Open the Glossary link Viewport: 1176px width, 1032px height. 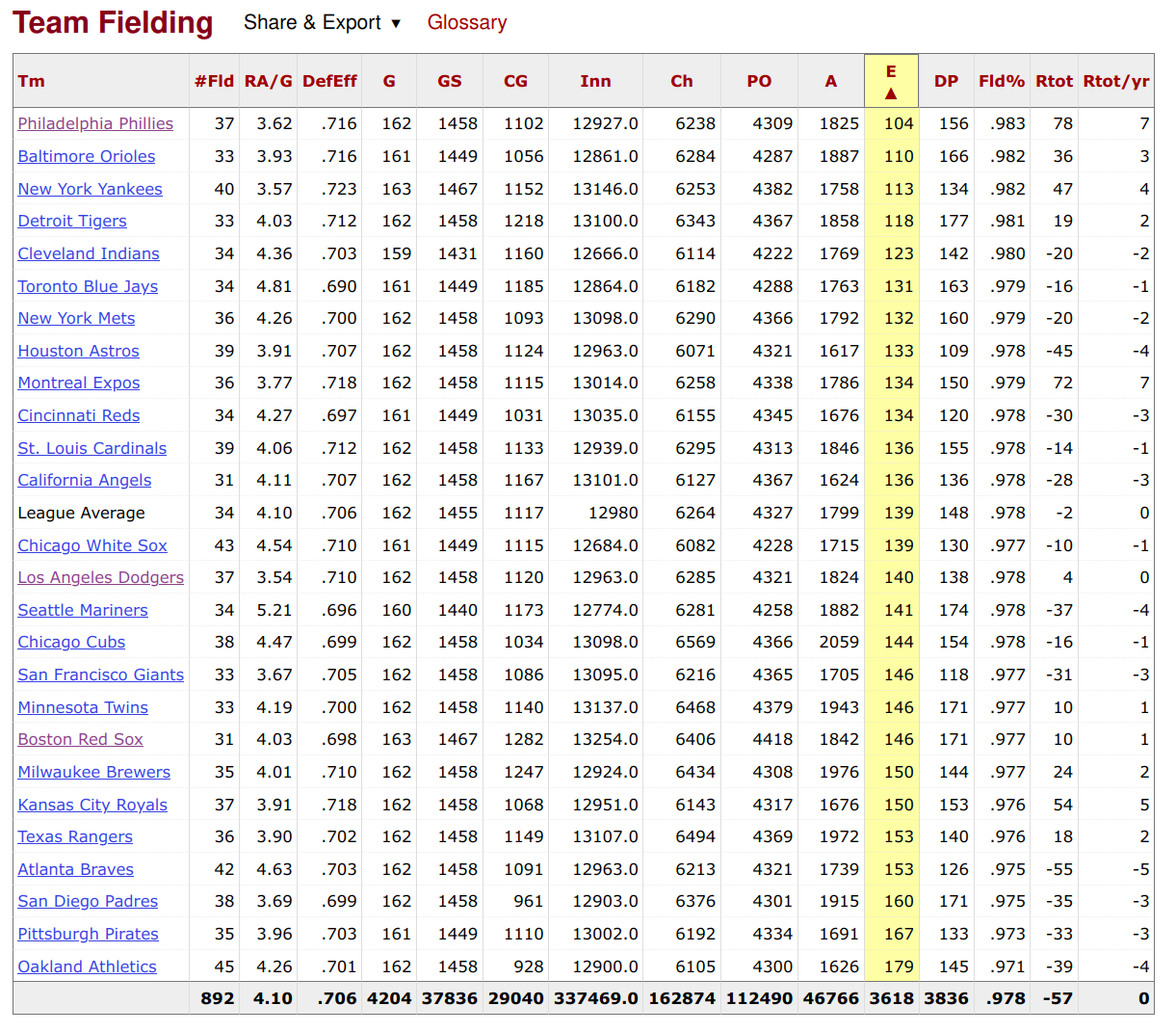tap(467, 22)
